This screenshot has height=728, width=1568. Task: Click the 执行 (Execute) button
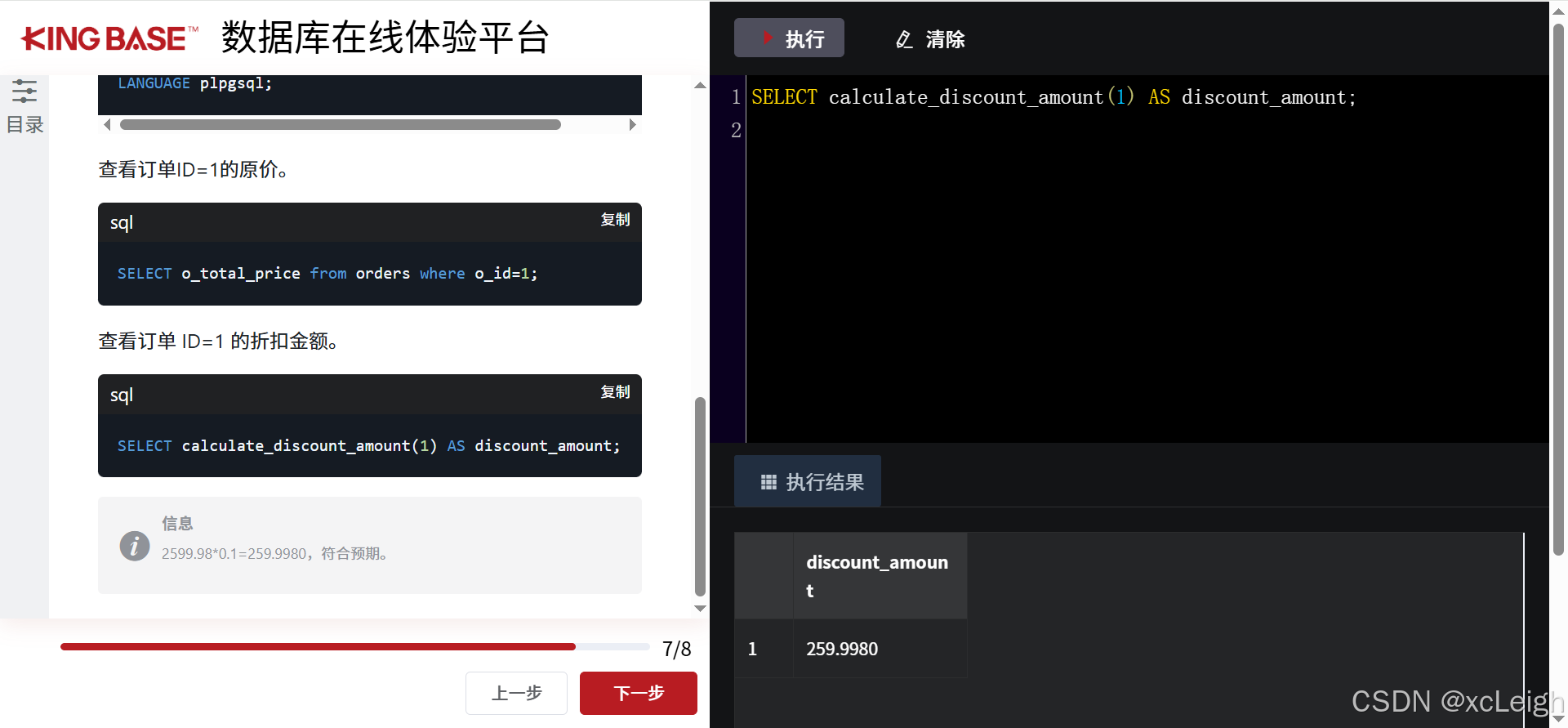click(x=789, y=38)
